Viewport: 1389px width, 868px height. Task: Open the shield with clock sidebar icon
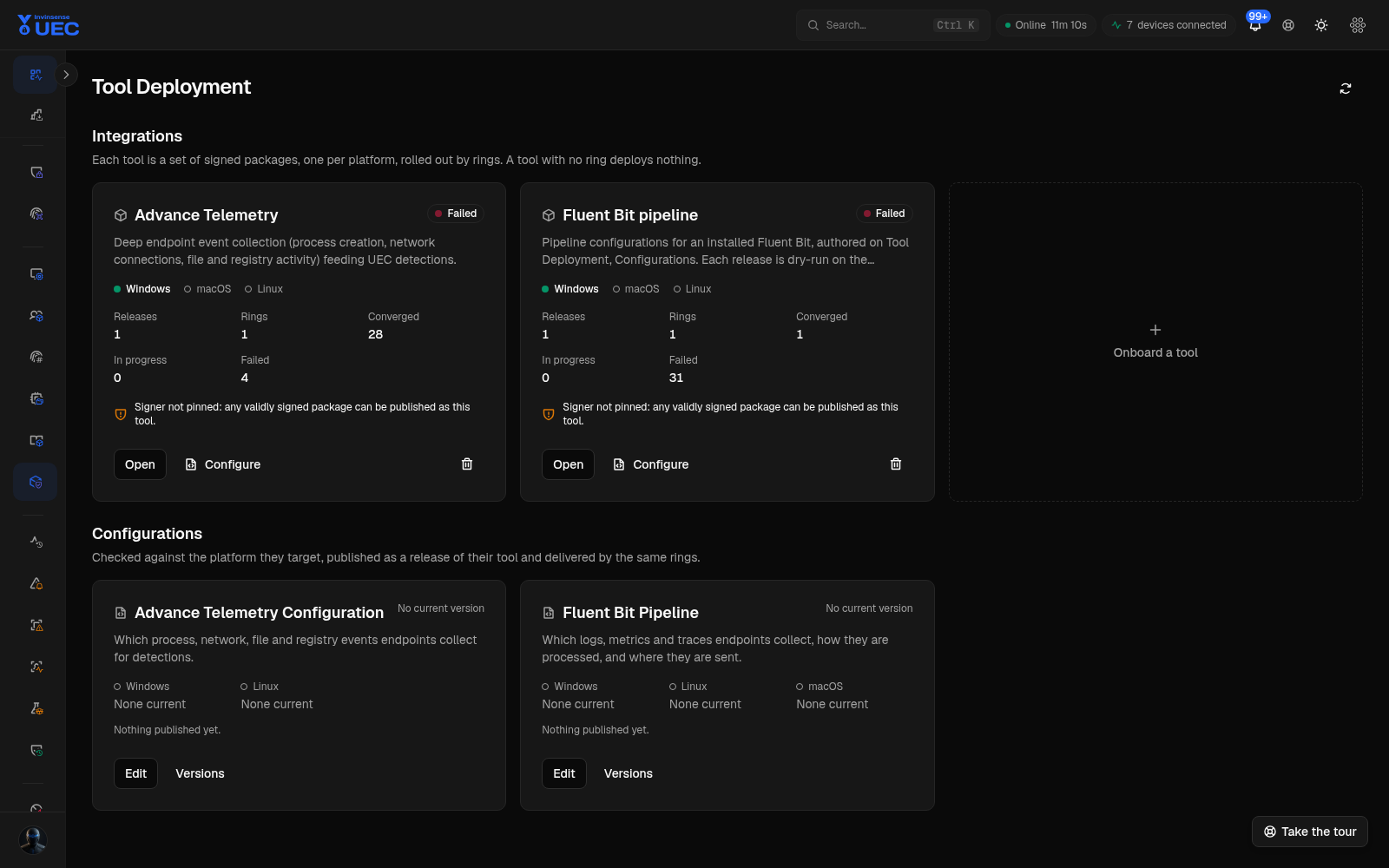pos(36,750)
